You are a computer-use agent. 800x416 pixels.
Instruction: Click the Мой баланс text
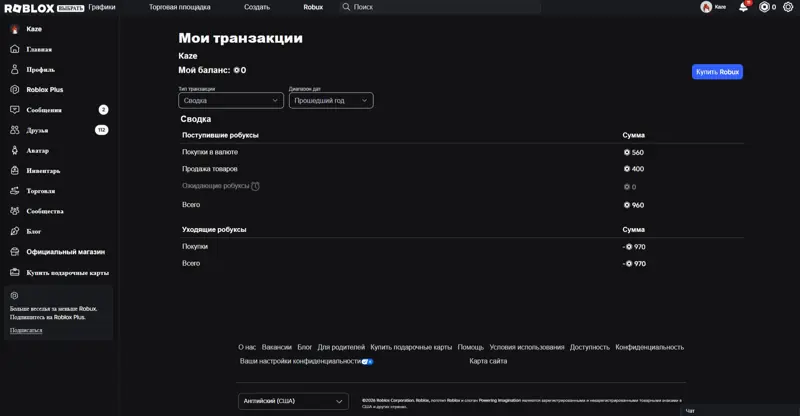coord(204,70)
